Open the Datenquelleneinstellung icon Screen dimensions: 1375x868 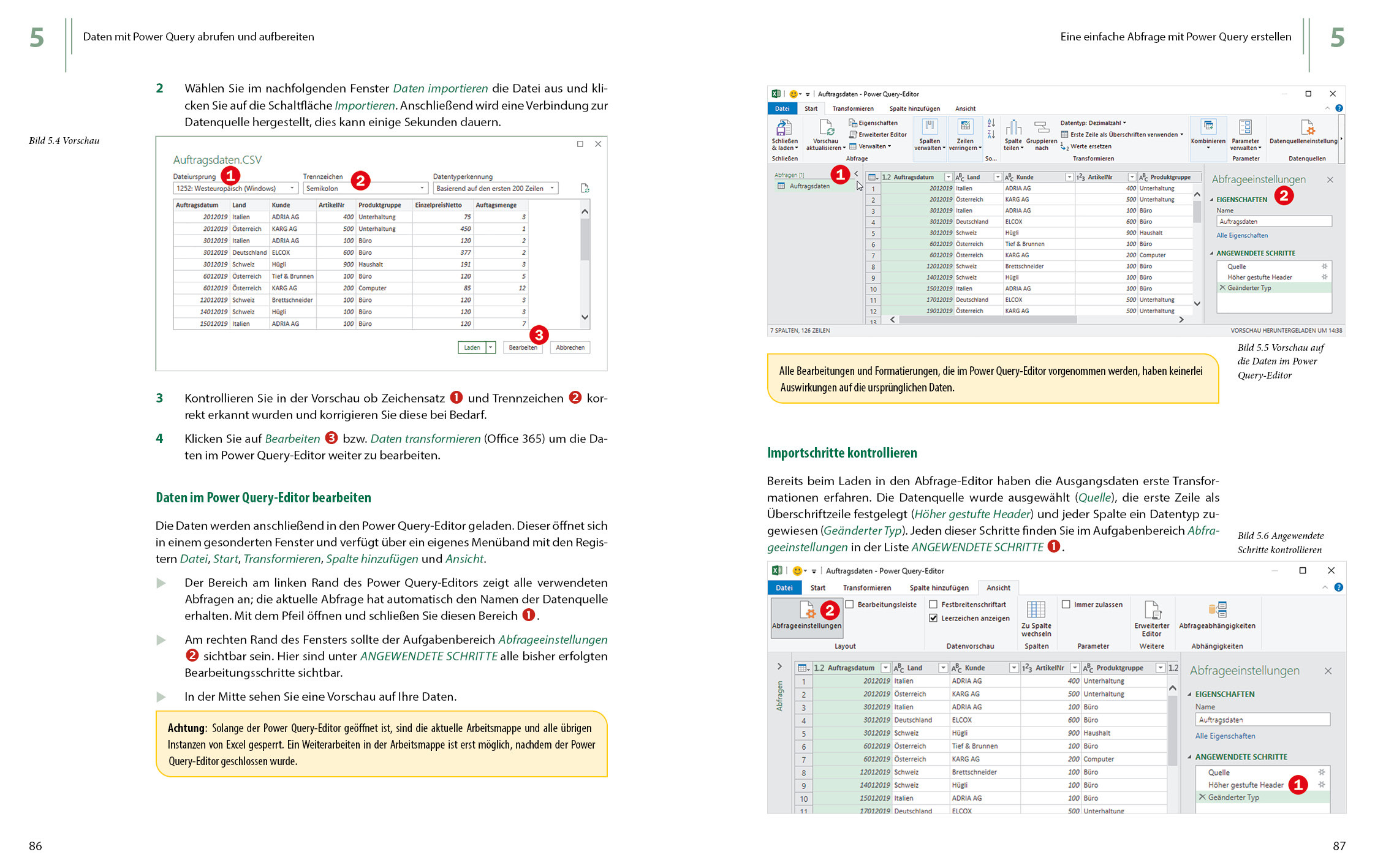click(1306, 129)
